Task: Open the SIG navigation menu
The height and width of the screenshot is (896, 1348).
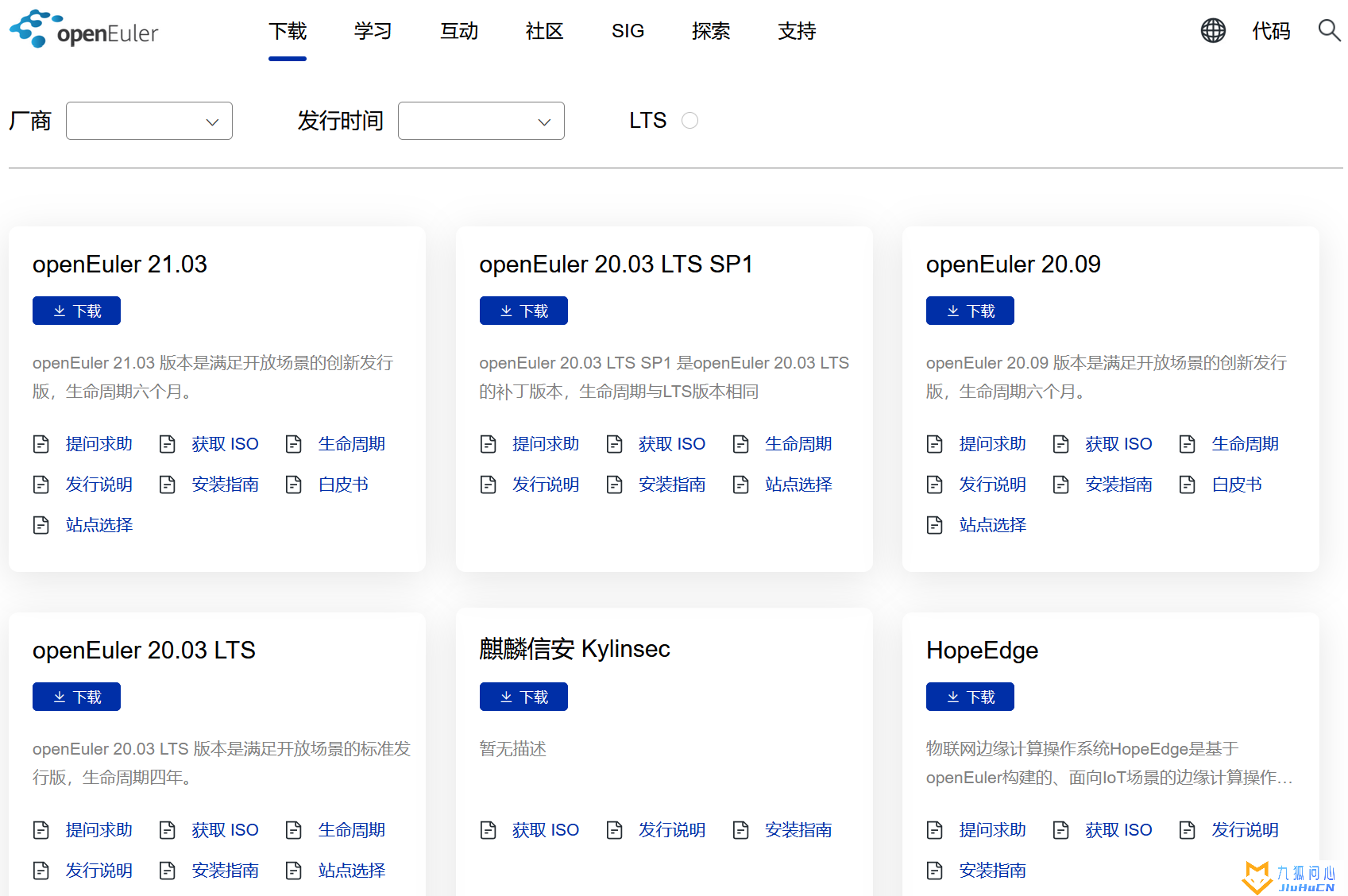Action: point(628,31)
